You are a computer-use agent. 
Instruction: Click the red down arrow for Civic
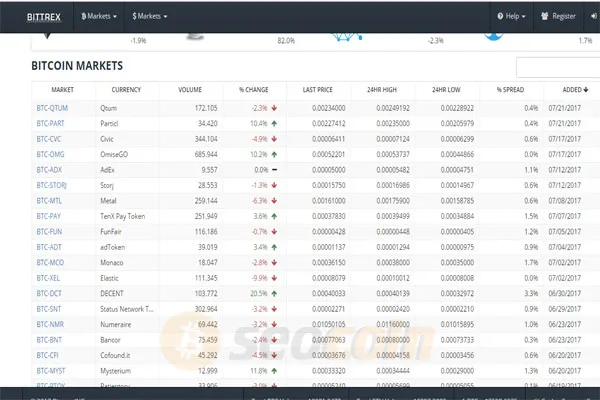click(x=274, y=139)
